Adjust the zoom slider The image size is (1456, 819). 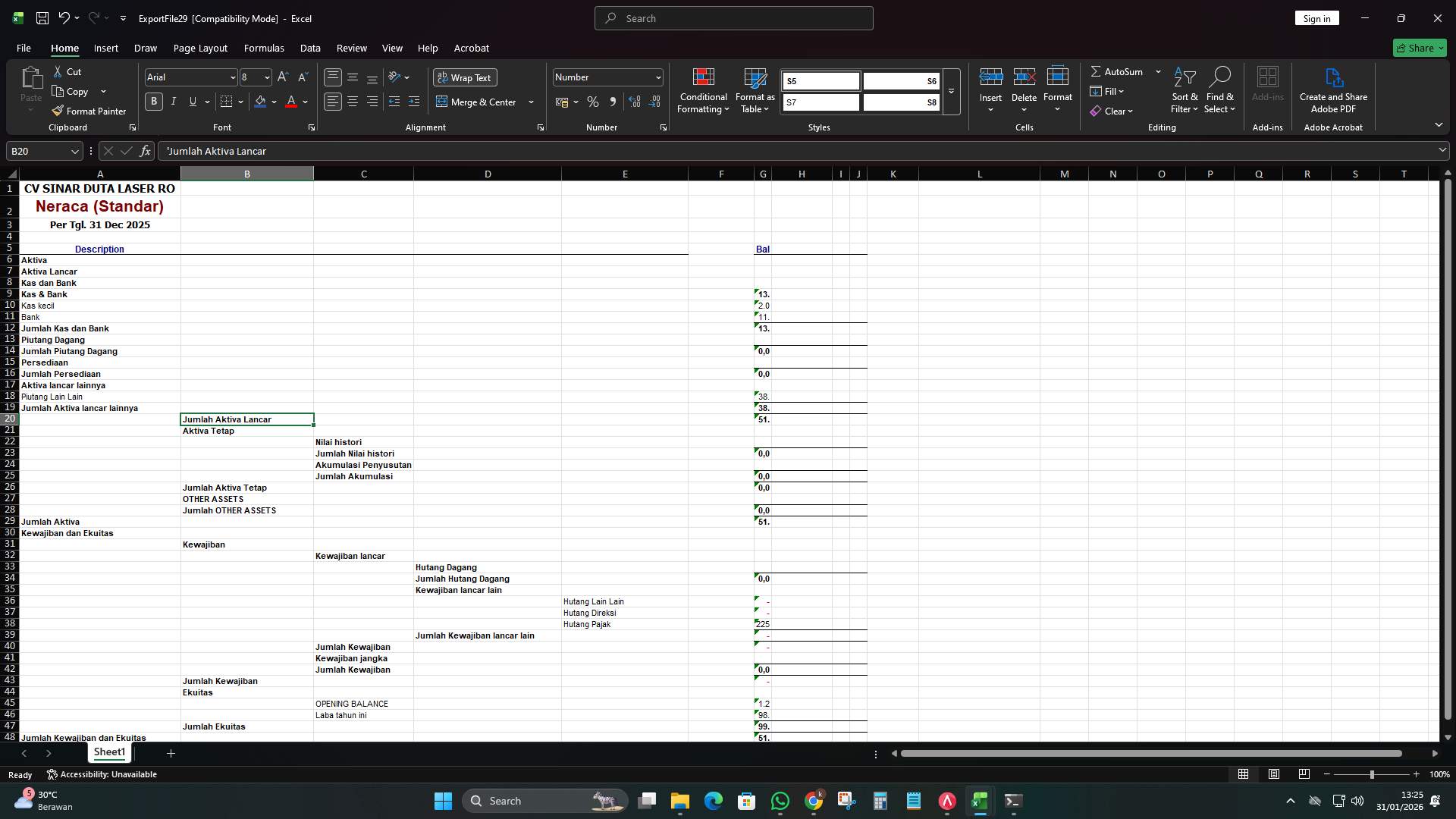pyautogui.click(x=1373, y=774)
